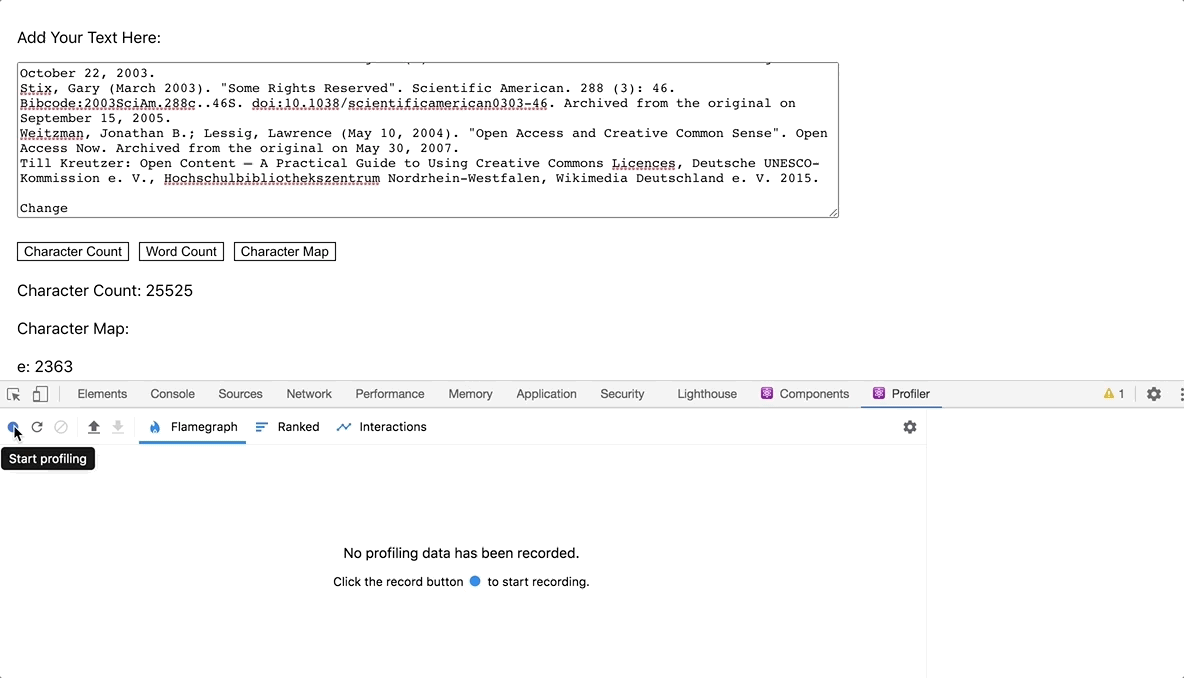
Task: Click the 'Add Your Text Here:' label
Action: click(89, 38)
